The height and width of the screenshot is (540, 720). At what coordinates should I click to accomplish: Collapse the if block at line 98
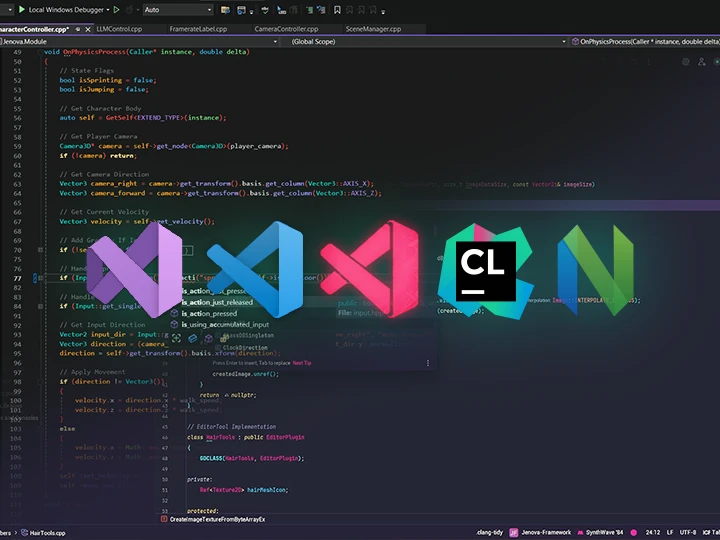coord(40,382)
